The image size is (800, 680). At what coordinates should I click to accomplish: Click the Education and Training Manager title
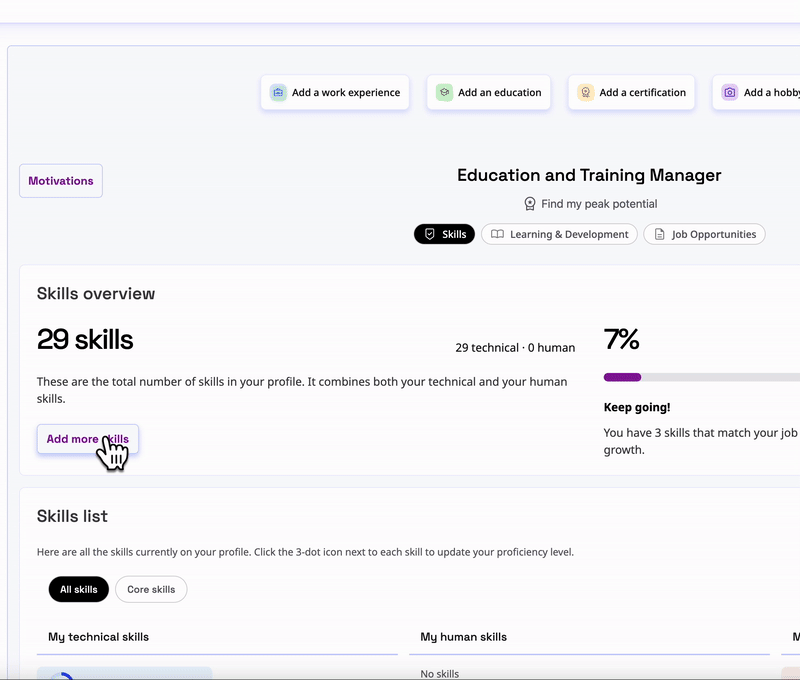point(589,175)
